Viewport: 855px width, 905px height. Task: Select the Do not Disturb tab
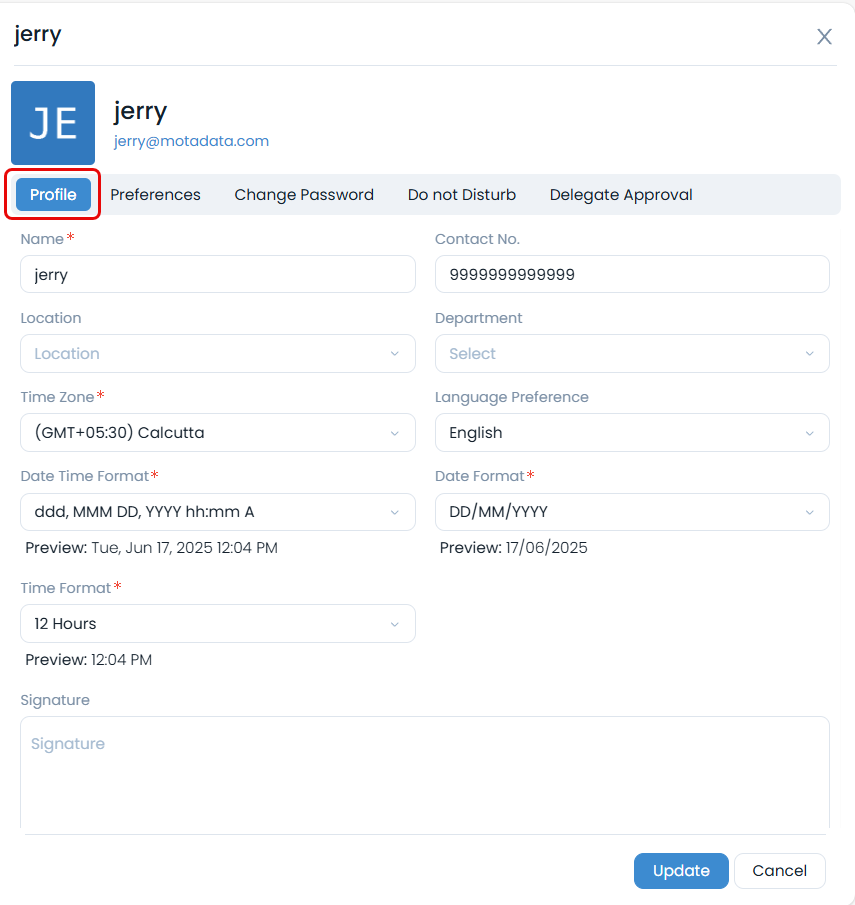[x=461, y=194]
